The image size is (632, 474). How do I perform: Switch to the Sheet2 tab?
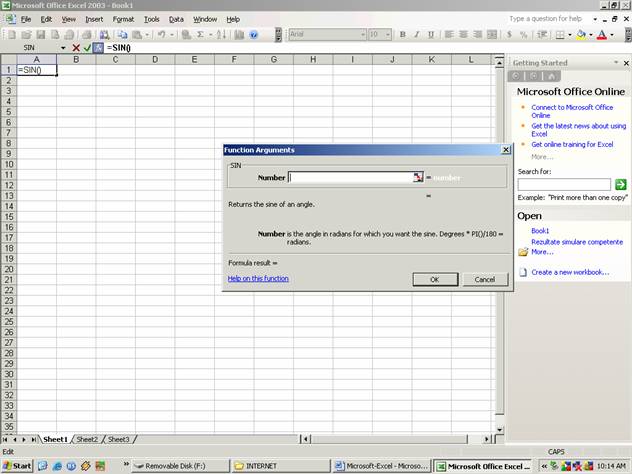click(87, 439)
